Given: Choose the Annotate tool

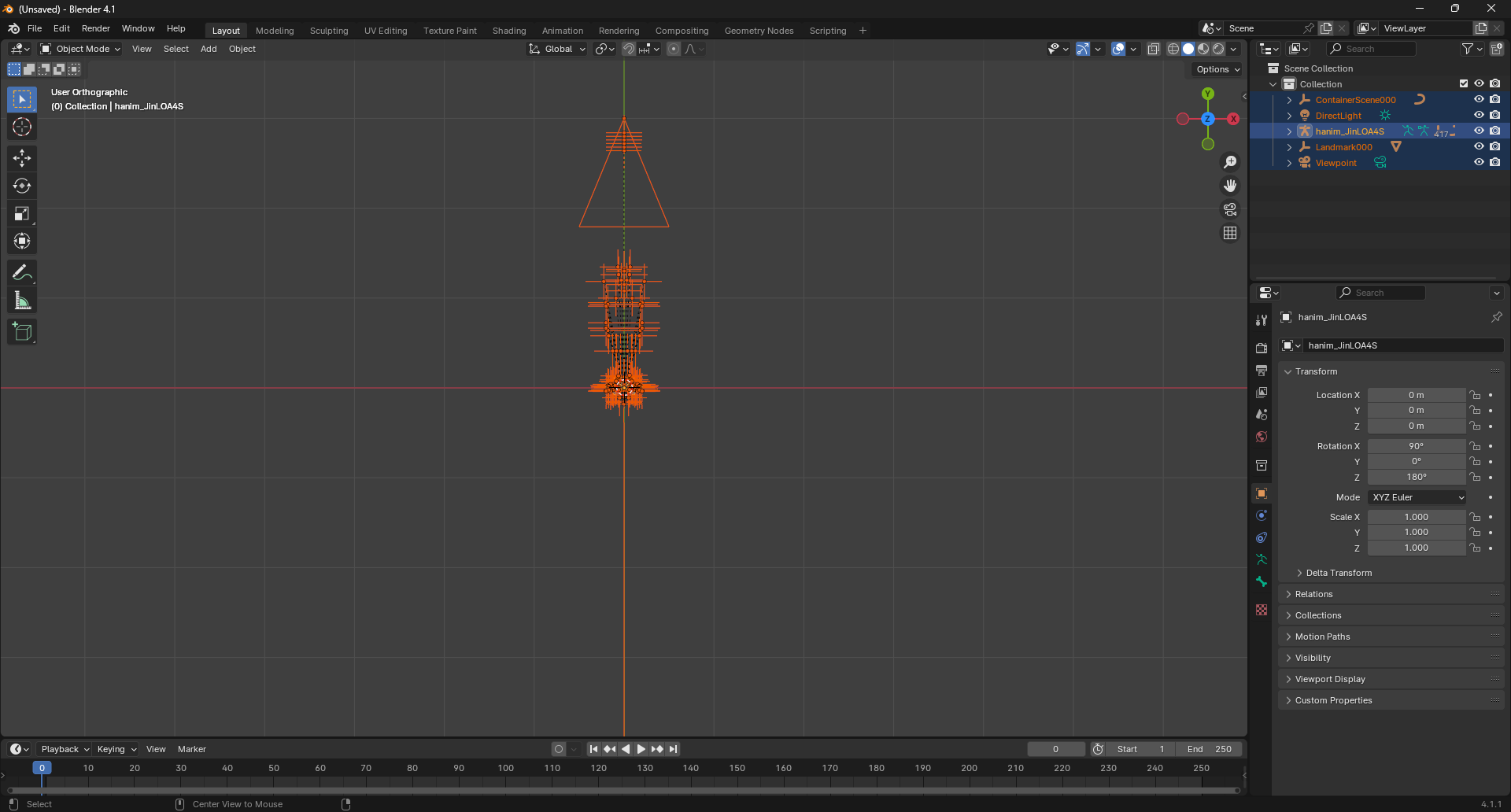Looking at the screenshot, I should pyautogui.click(x=22, y=273).
